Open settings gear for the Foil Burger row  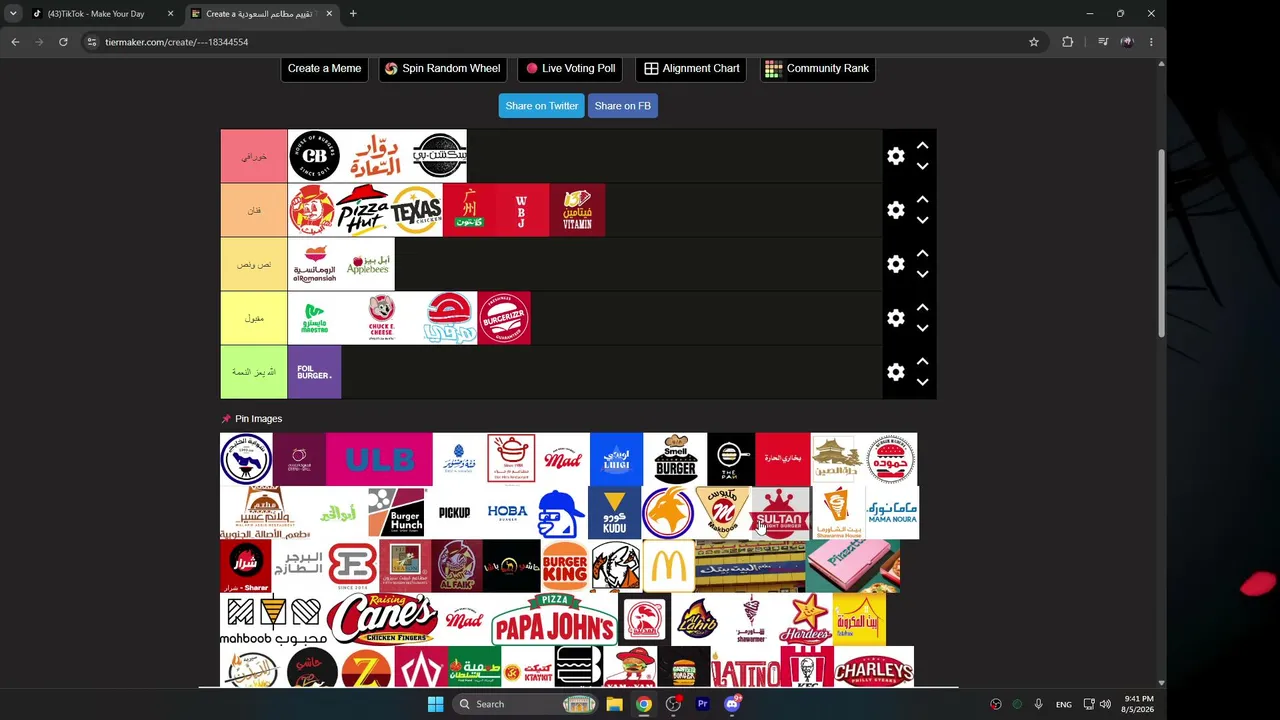point(896,372)
